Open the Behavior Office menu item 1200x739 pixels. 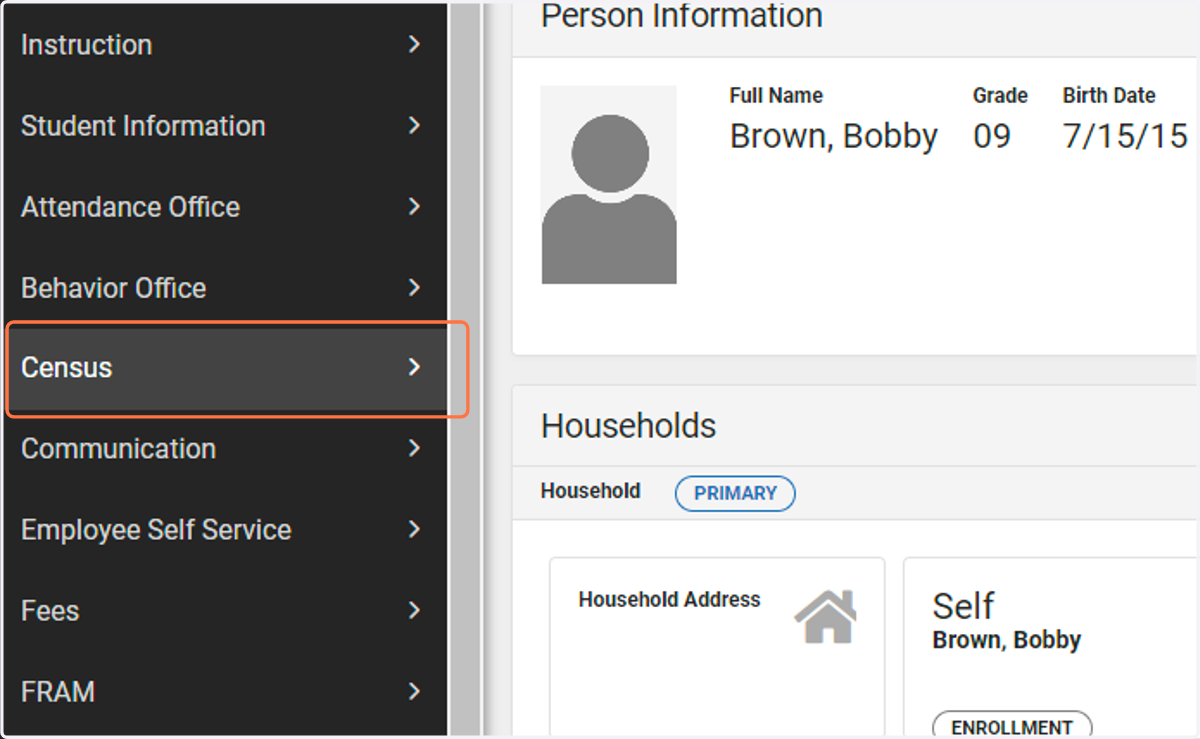pos(224,288)
